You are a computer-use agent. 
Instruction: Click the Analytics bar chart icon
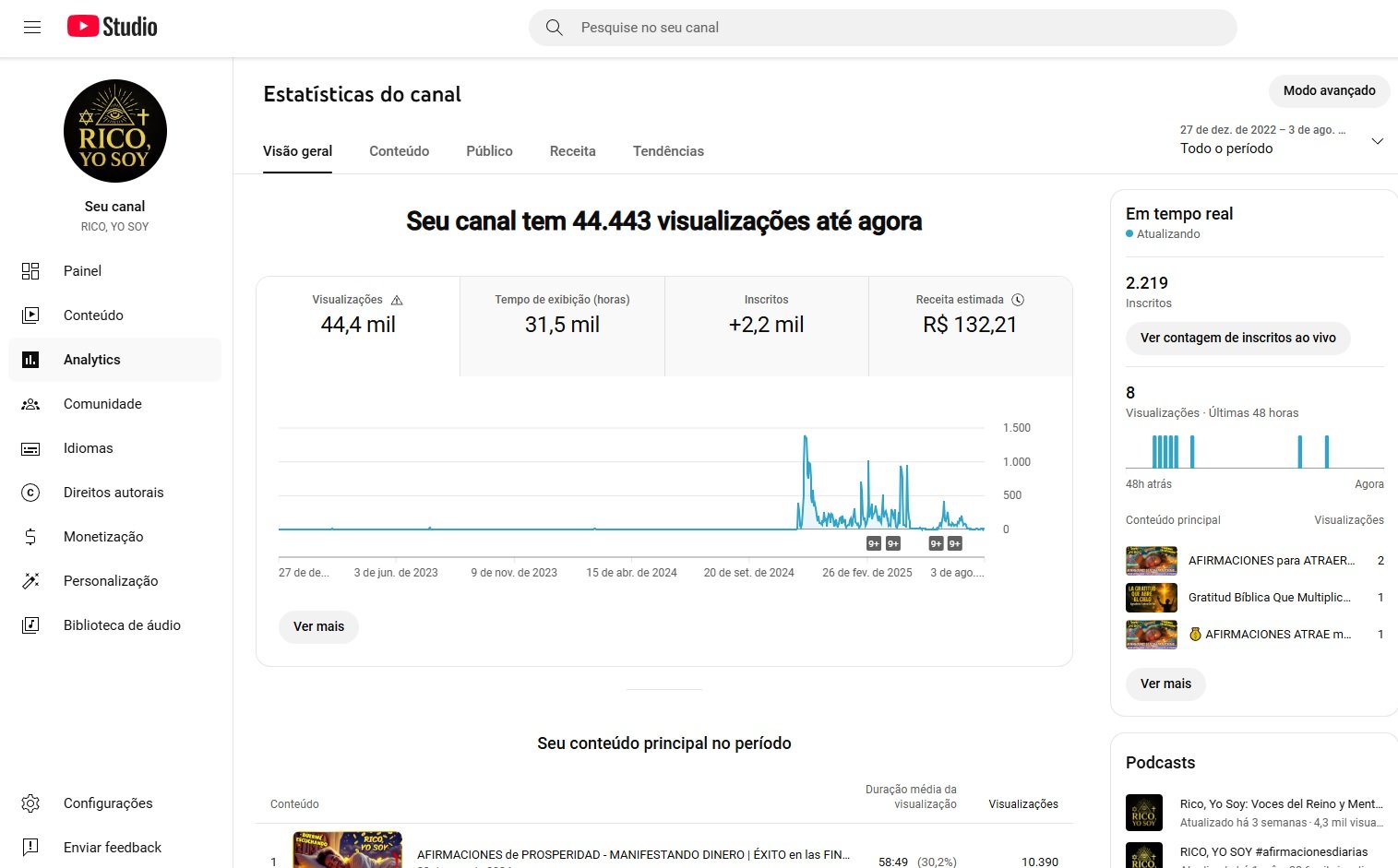[30, 360]
